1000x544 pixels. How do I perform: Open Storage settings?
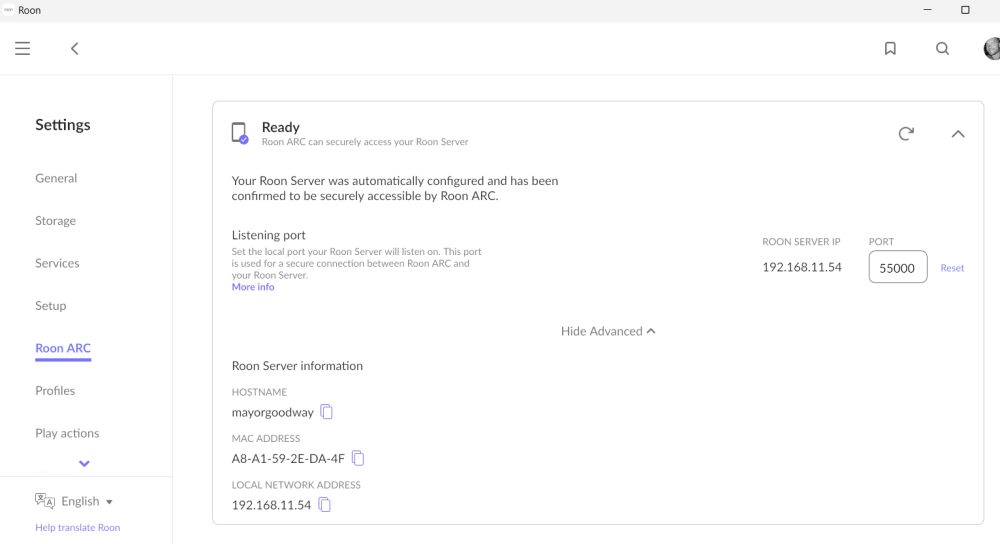coord(55,221)
